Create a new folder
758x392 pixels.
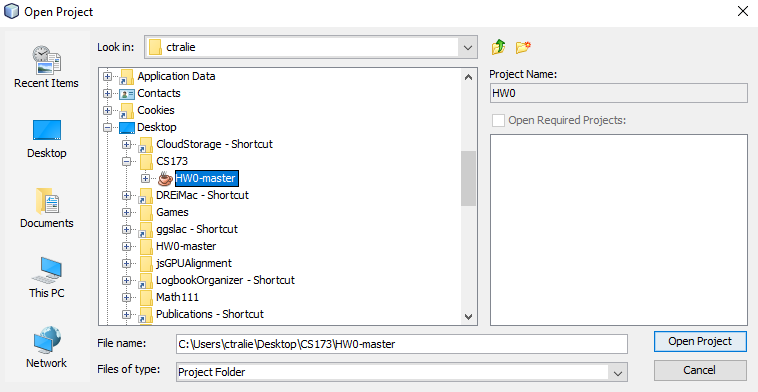click(523, 47)
